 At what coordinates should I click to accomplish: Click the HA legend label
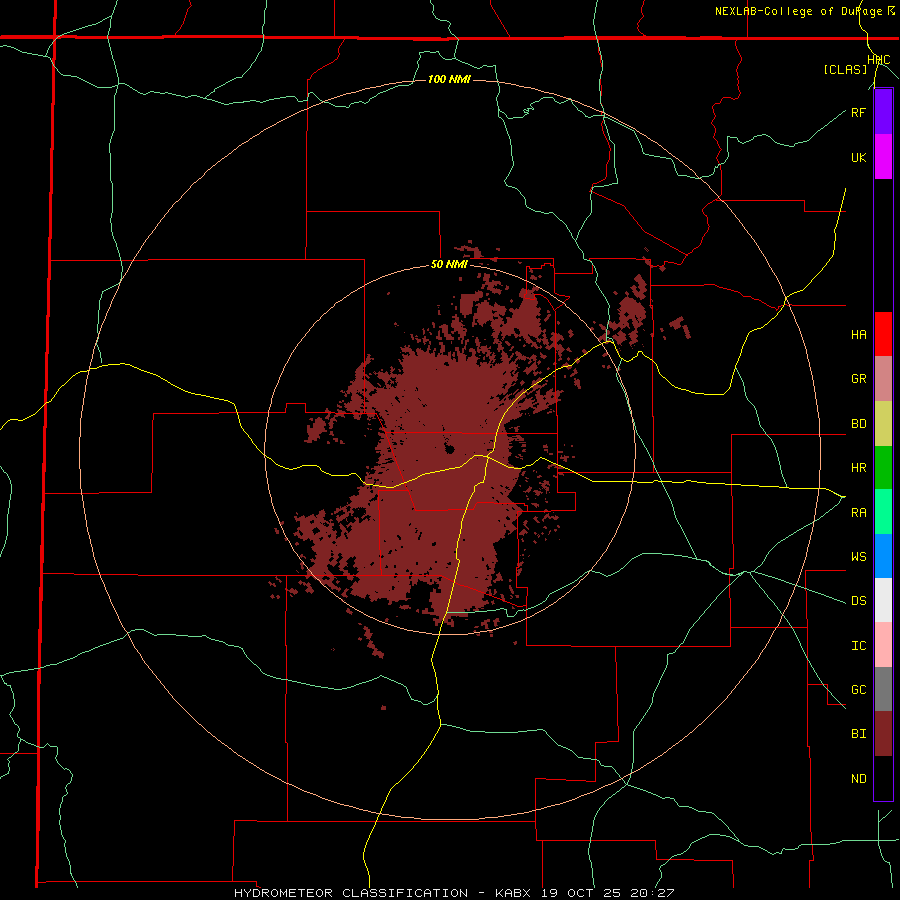pyautogui.click(x=858, y=335)
